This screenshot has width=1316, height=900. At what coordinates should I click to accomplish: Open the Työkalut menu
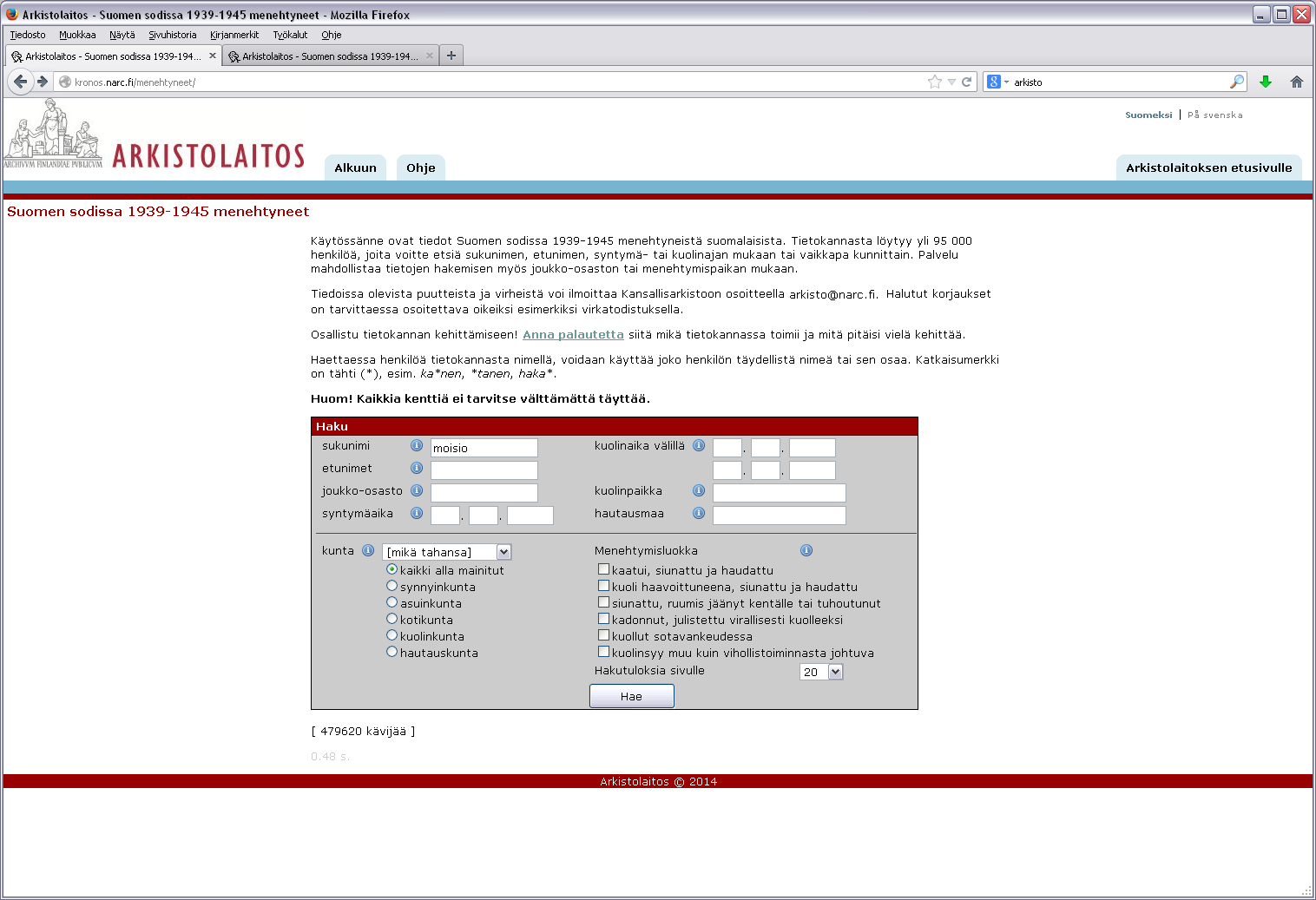point(290,35)
